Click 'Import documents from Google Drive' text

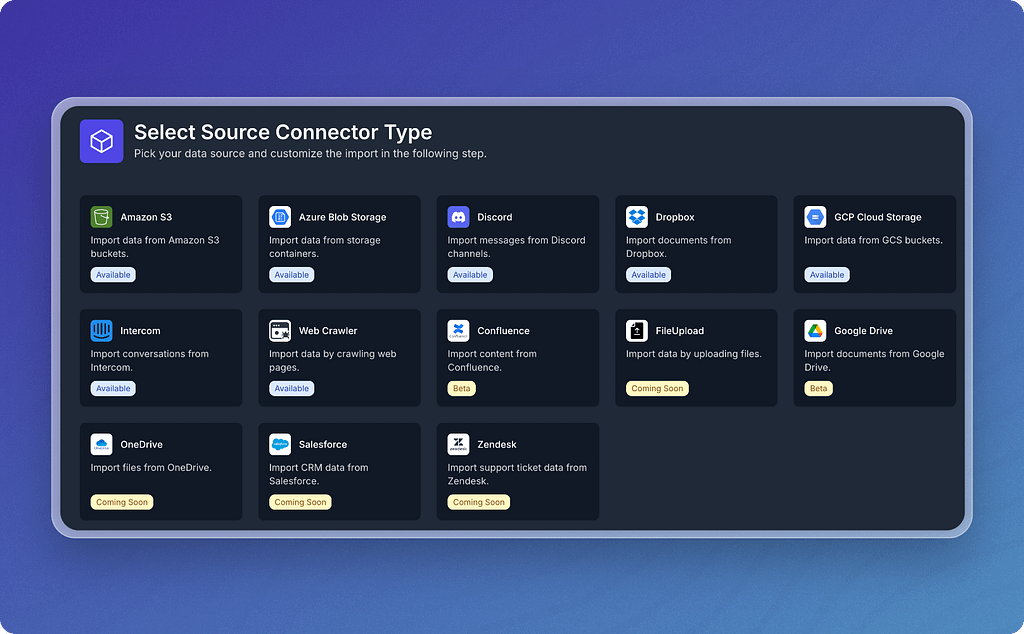(x=874, y=360)
